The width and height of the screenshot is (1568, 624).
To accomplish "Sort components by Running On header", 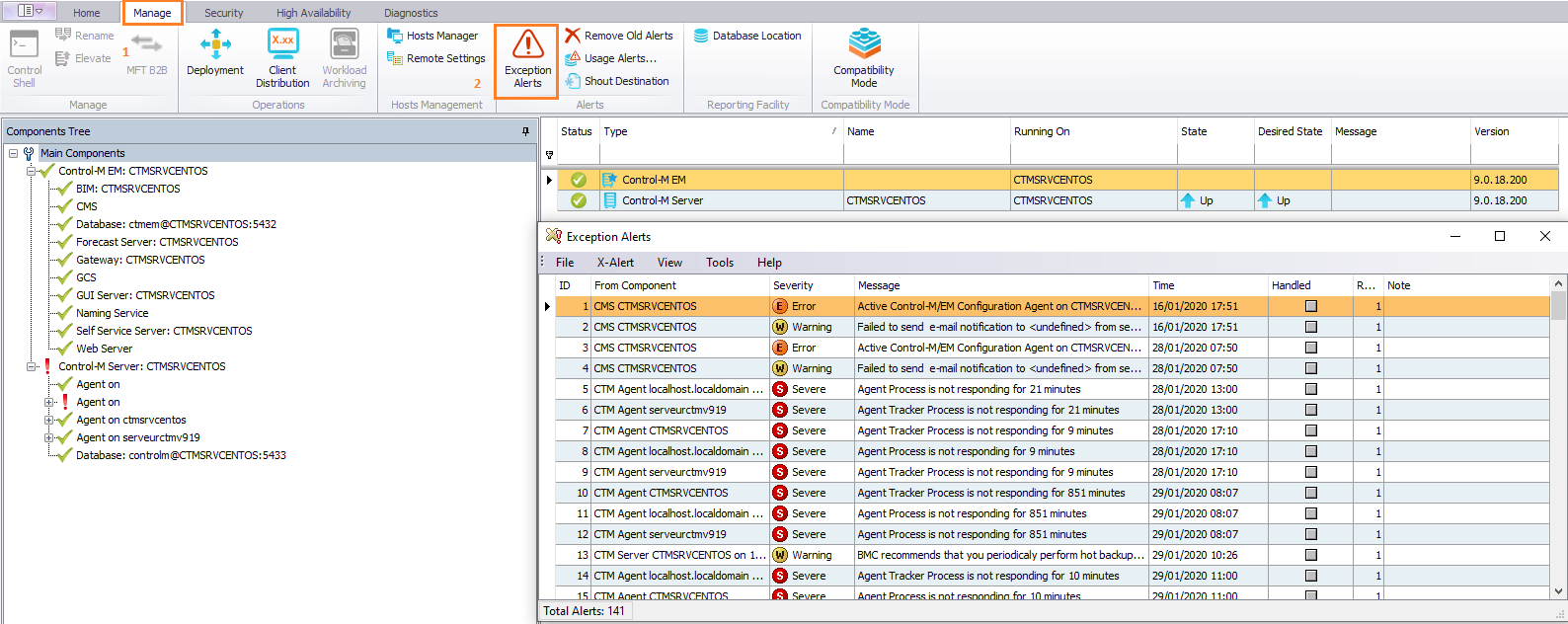I will coord(1094,131).
